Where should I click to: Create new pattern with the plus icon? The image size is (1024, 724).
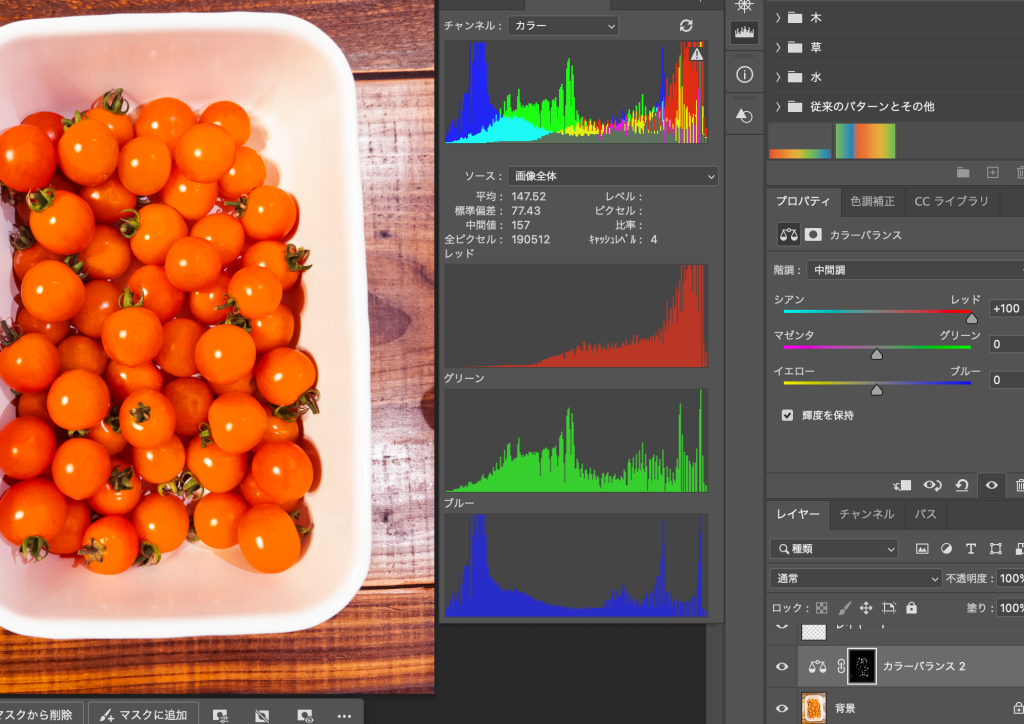[x=993, y=173]
